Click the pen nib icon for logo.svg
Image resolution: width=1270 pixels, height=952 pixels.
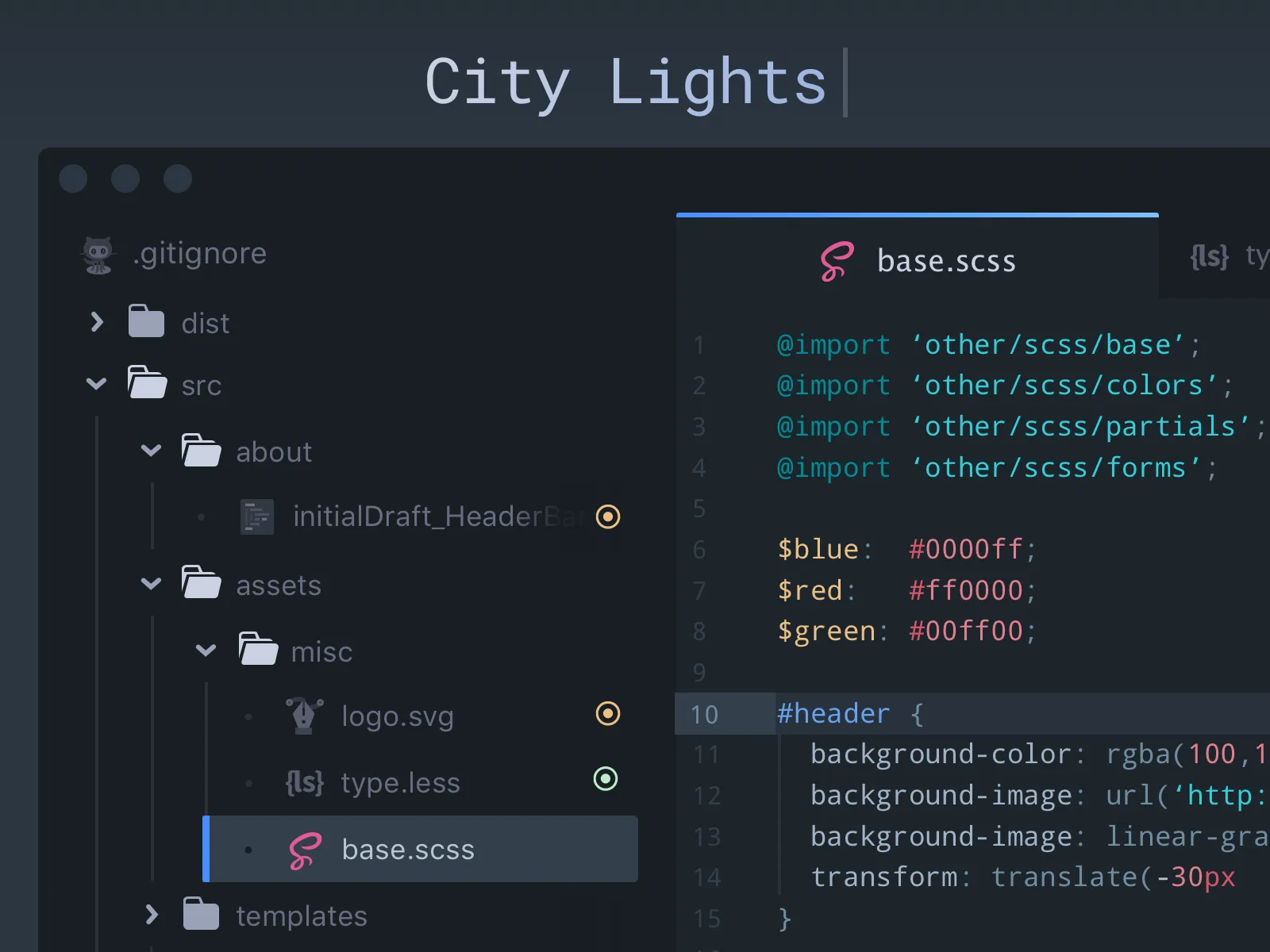click(304, 716)
